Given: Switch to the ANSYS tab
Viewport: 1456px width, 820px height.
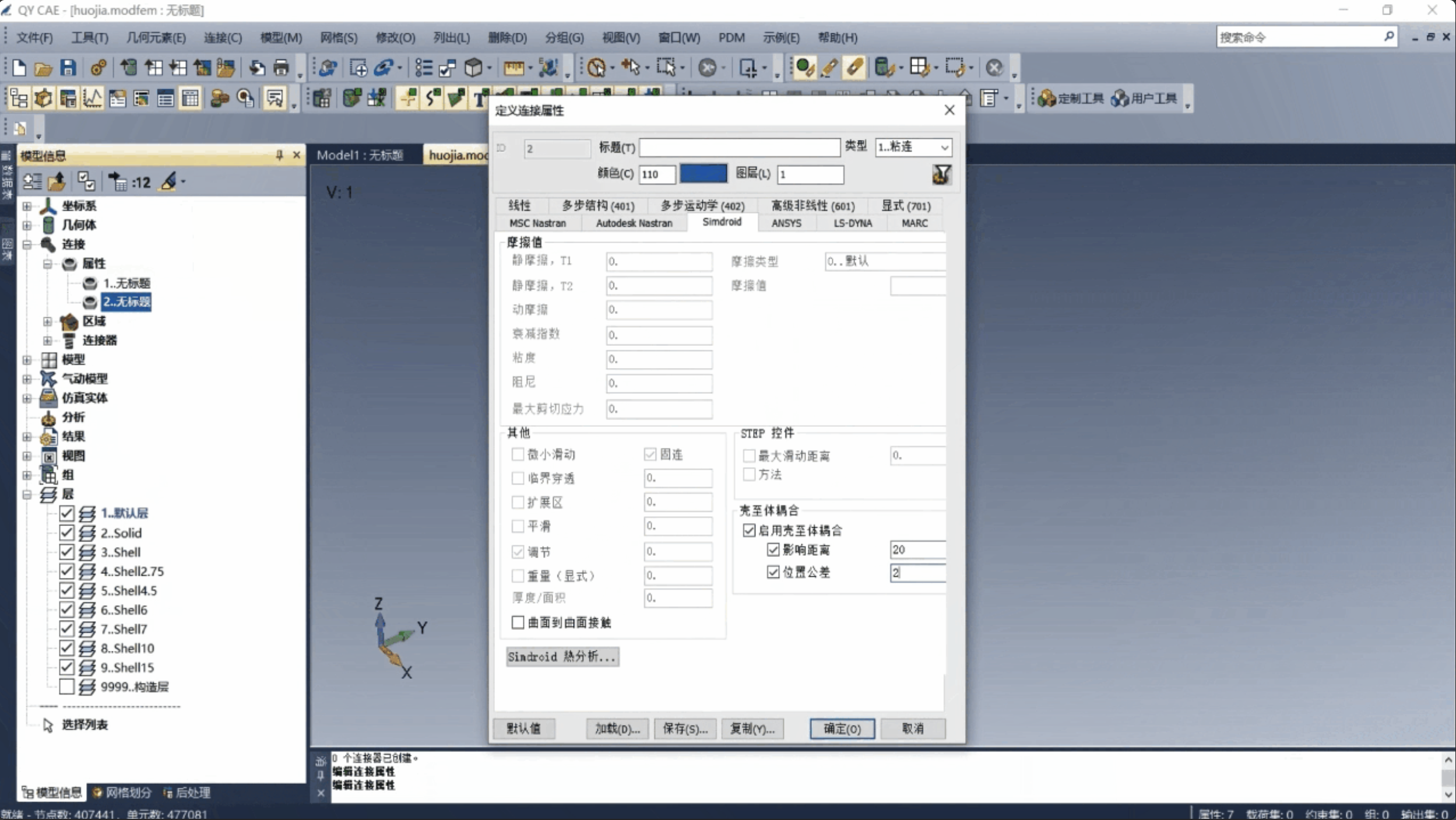Looking at the screenshot, I should point(786,223).
